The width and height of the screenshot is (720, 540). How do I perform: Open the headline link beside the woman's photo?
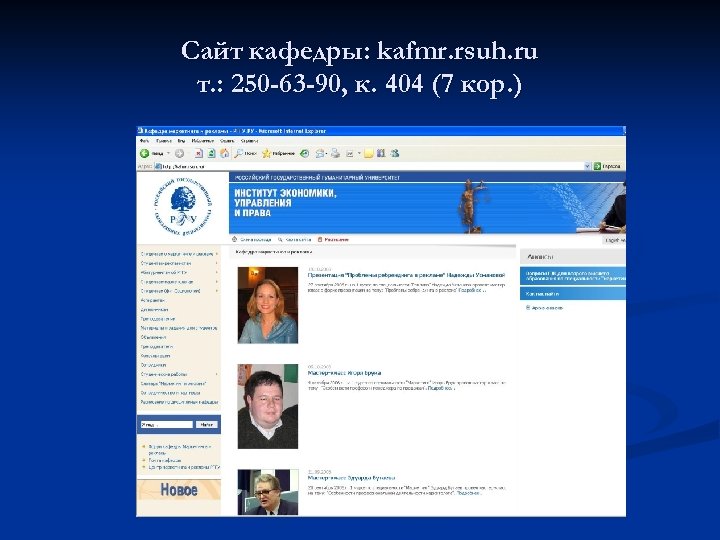pos(406,275)
